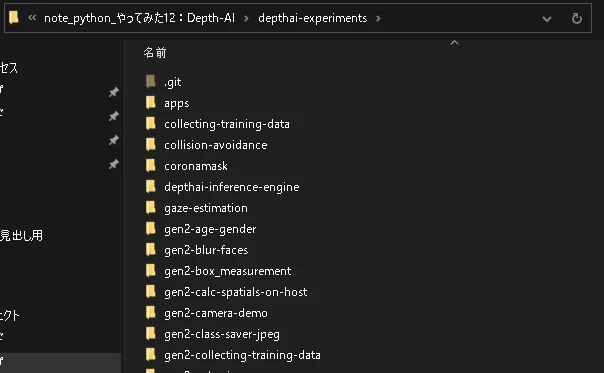The image size is (604, 373).
Task: Click the depthai-inference-engine folder icon
Action: (151, 186)
